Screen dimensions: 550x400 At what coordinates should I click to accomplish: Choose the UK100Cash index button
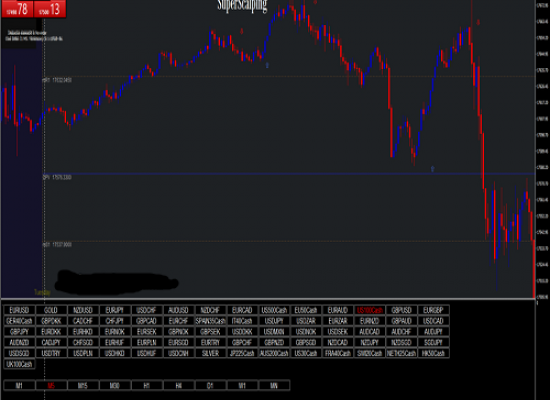19,364
